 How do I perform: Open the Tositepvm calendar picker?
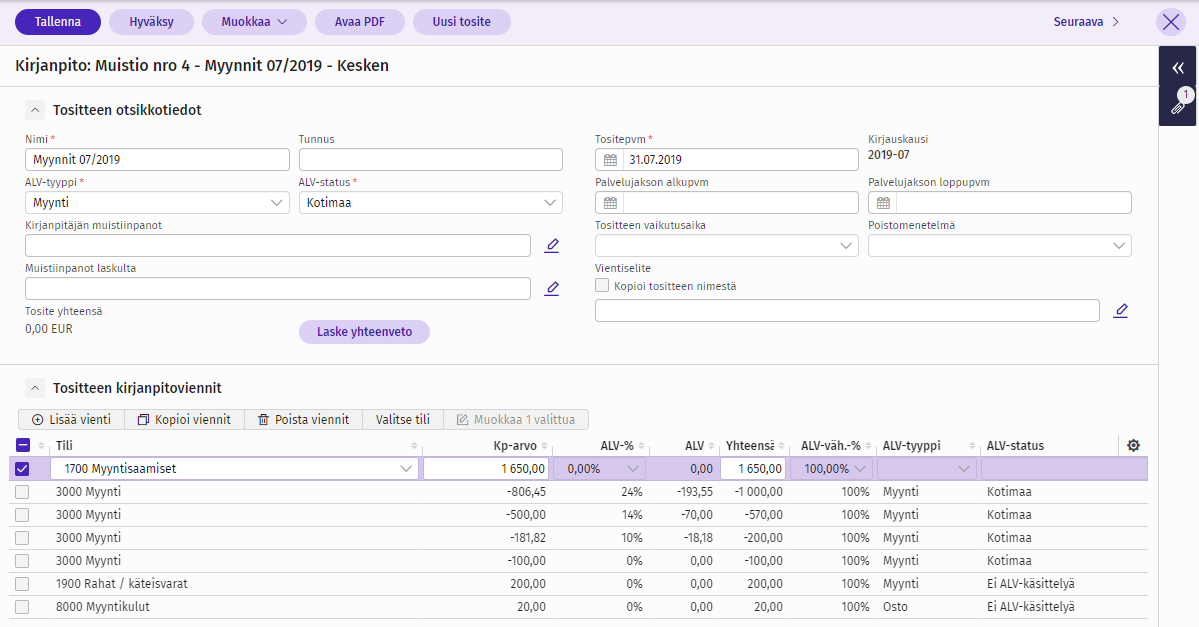(x=610, y=160)
